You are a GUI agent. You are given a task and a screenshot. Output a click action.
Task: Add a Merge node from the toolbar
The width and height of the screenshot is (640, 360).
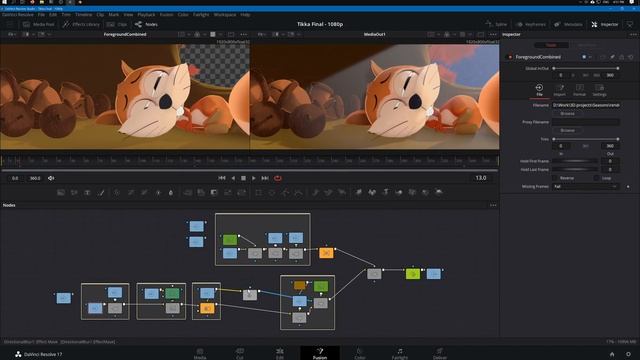pos(188,192)
